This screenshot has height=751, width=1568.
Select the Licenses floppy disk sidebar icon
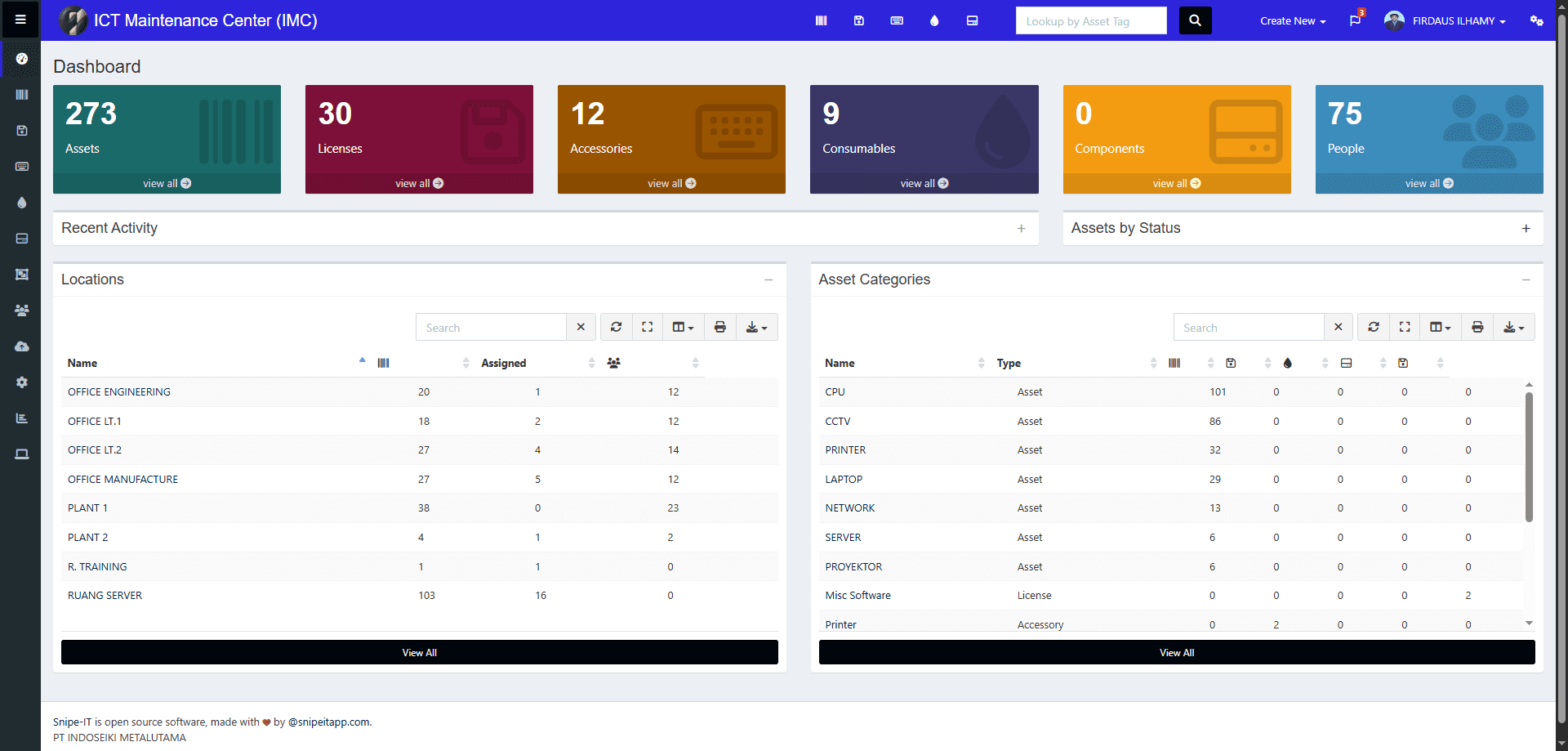coord(22,130)
